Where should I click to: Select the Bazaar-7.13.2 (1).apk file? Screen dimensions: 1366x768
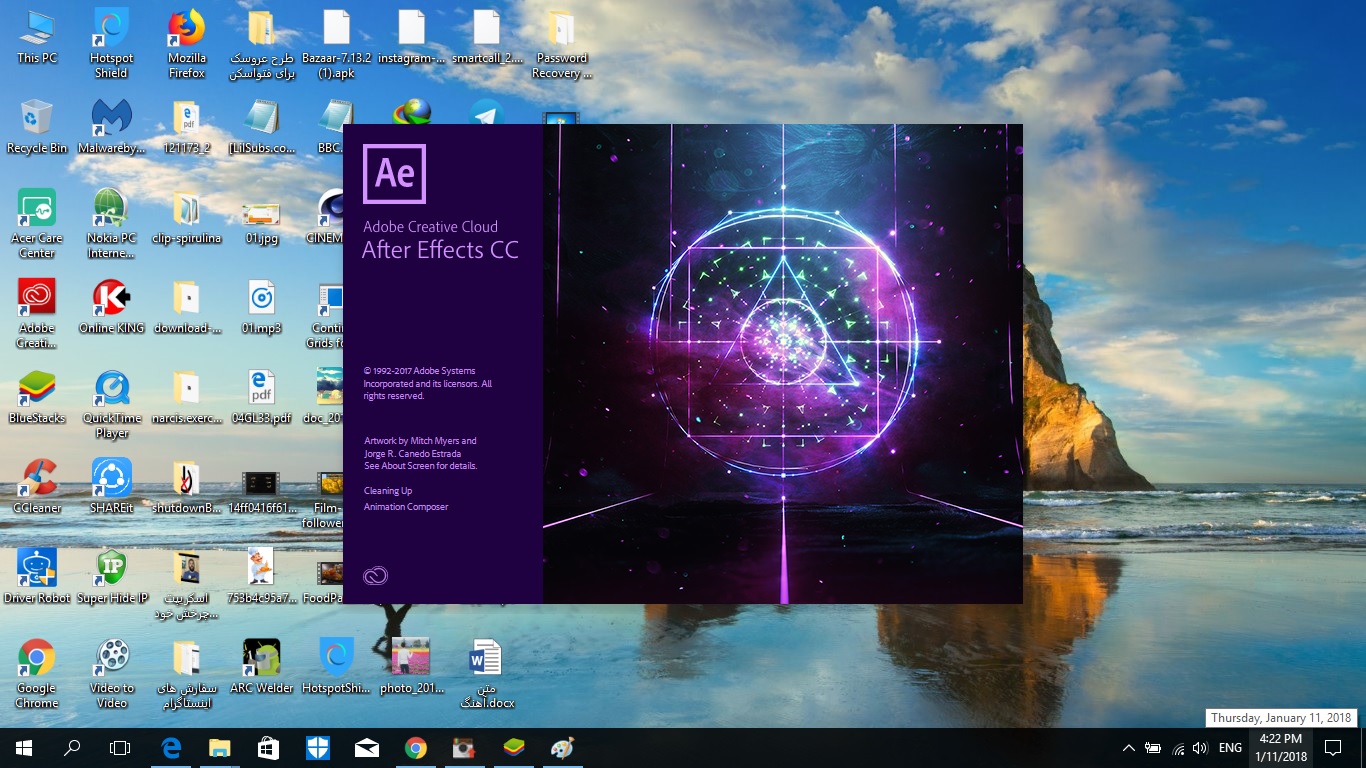point(337,44)
